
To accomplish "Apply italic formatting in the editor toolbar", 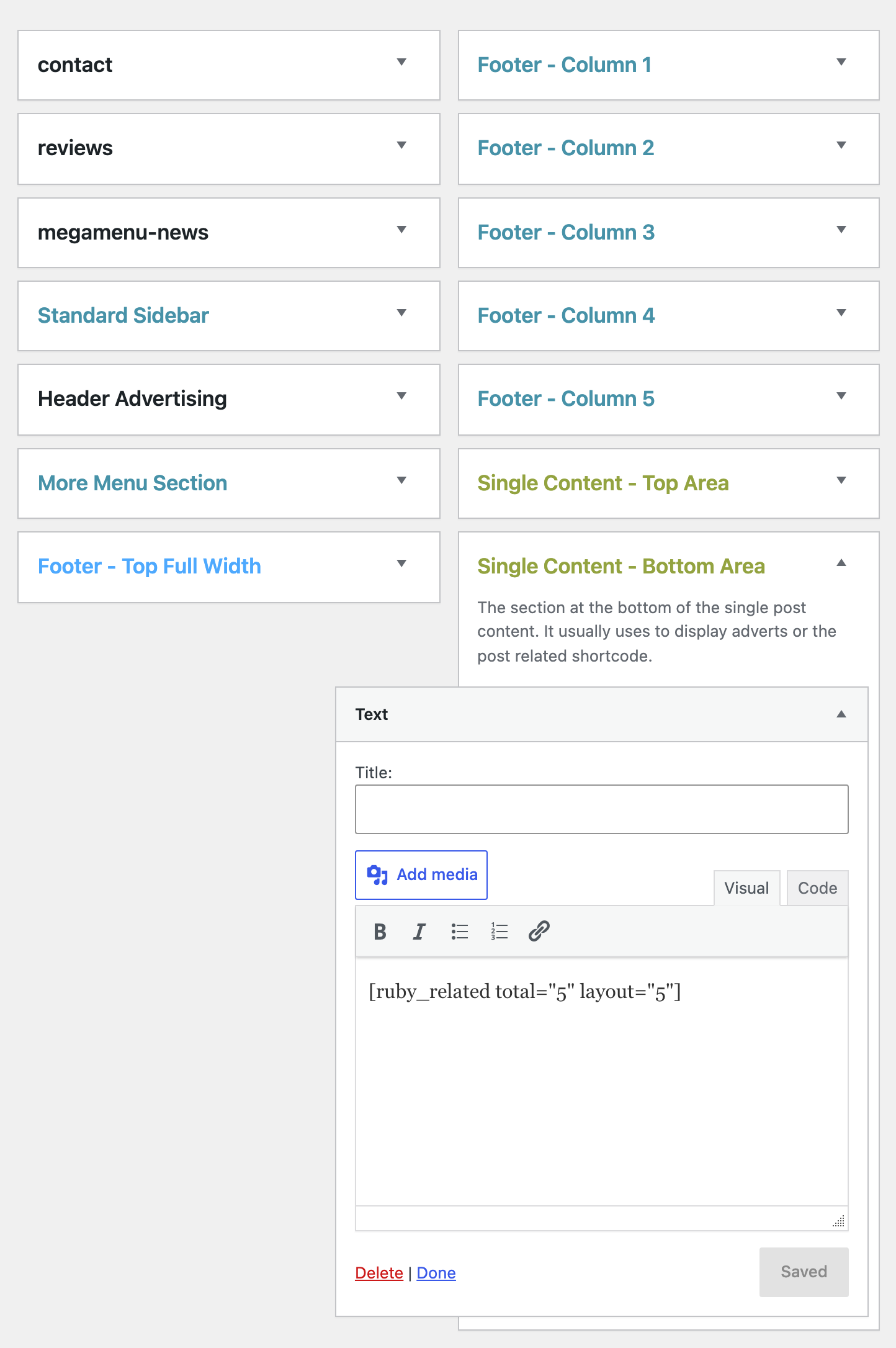I will pyautogui.click(x=419, y=932).
